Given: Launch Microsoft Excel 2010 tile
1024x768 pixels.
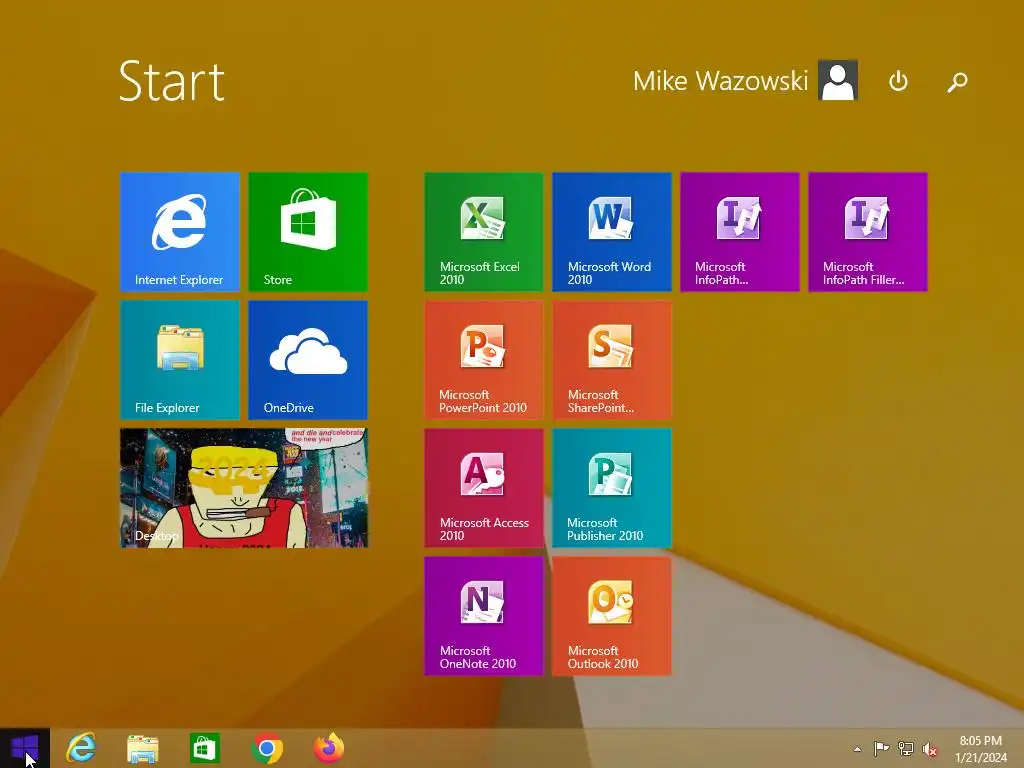Looking at the screenshot, I should point(483,231).
